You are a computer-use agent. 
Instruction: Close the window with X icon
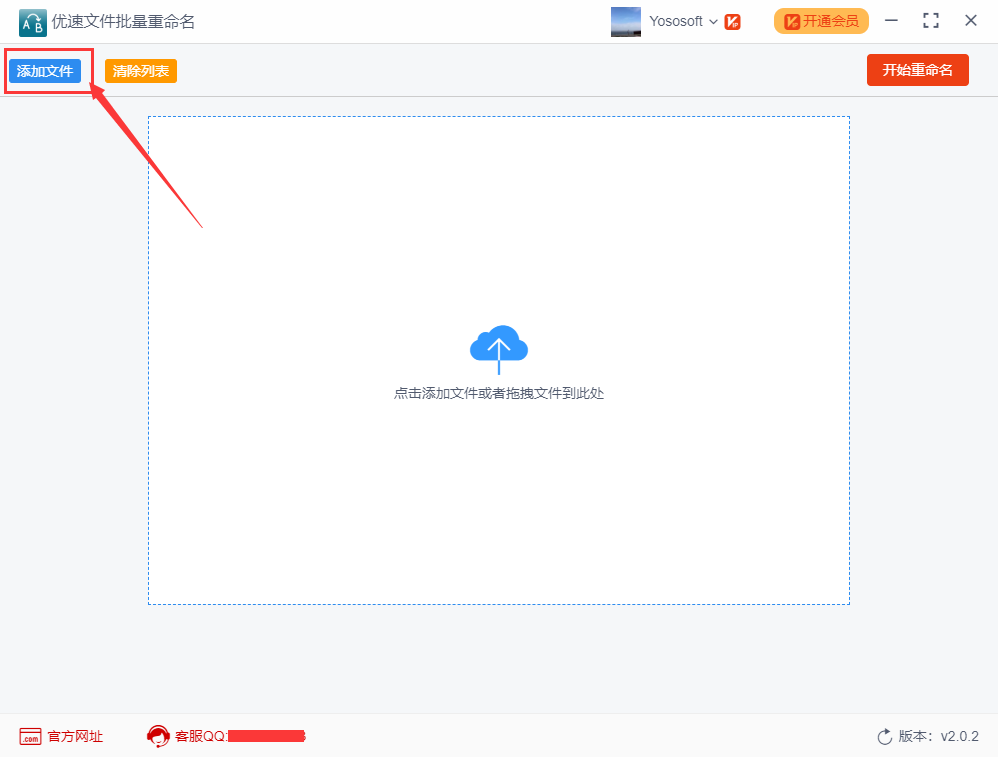click(971, 20)
